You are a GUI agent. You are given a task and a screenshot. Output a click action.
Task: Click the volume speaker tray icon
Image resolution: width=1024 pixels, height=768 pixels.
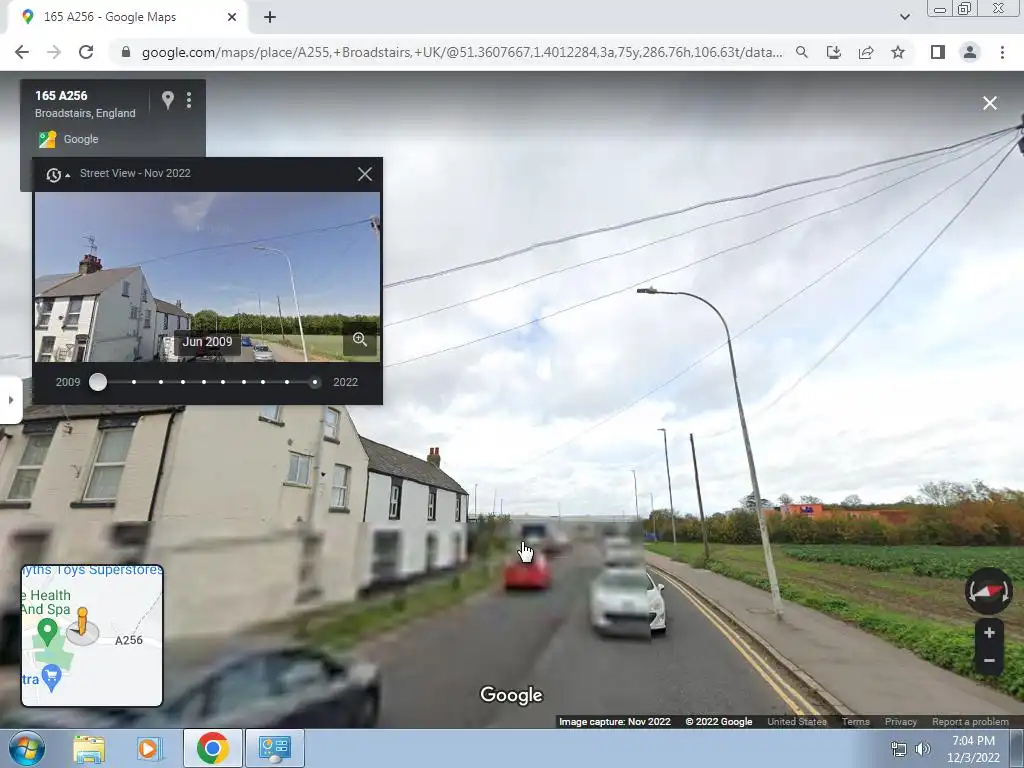tap(922, 749)
